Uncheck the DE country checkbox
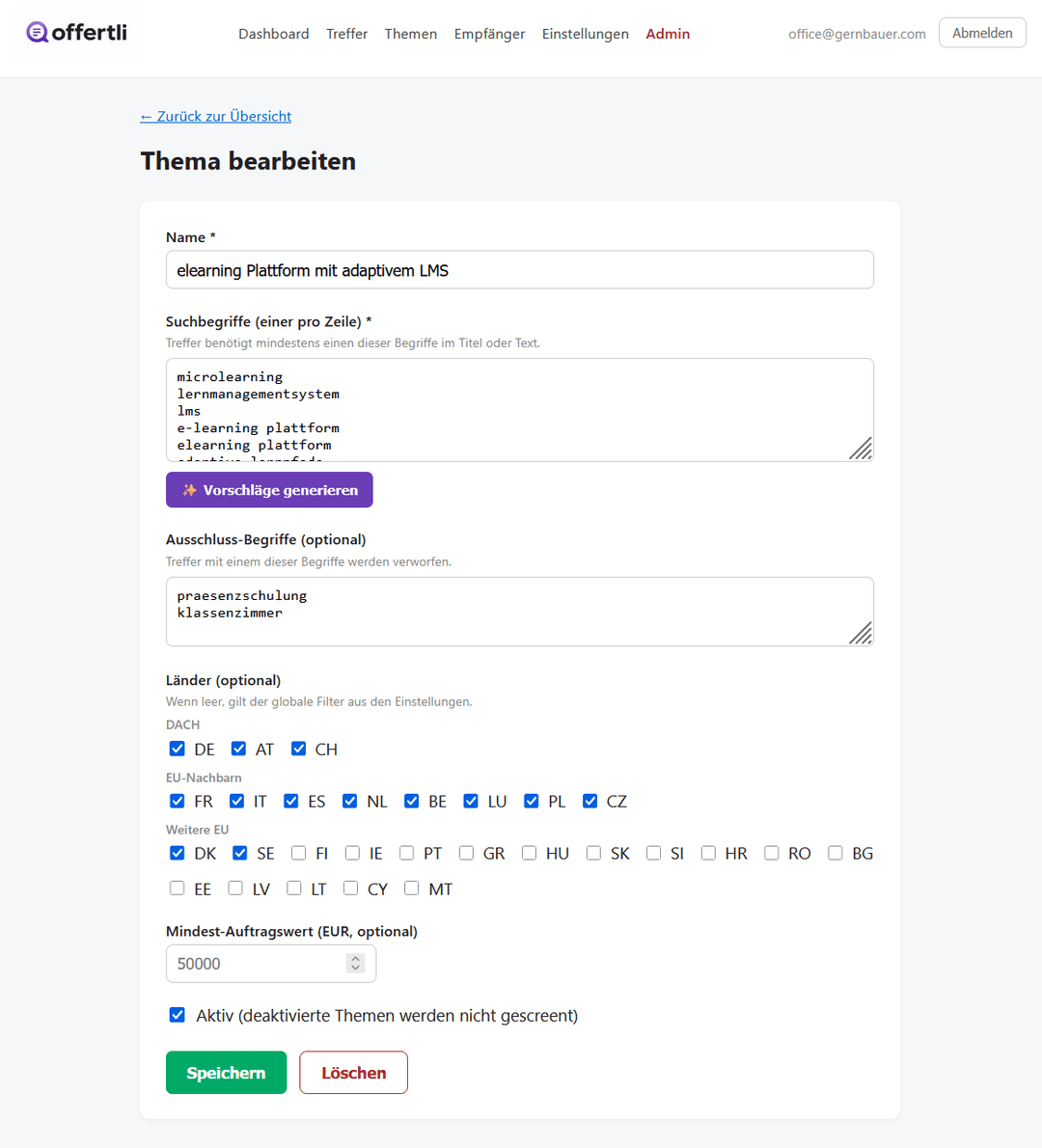 click(x=178, y=749)
